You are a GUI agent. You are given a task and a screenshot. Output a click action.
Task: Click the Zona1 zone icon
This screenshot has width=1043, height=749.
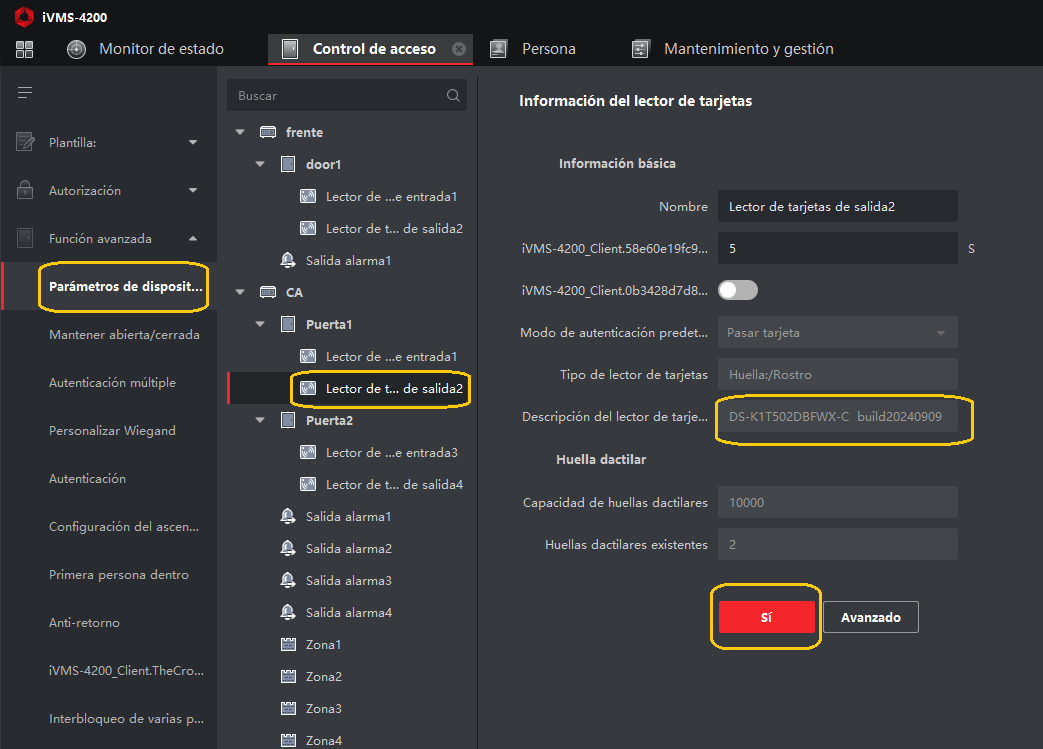coord(288,645)
